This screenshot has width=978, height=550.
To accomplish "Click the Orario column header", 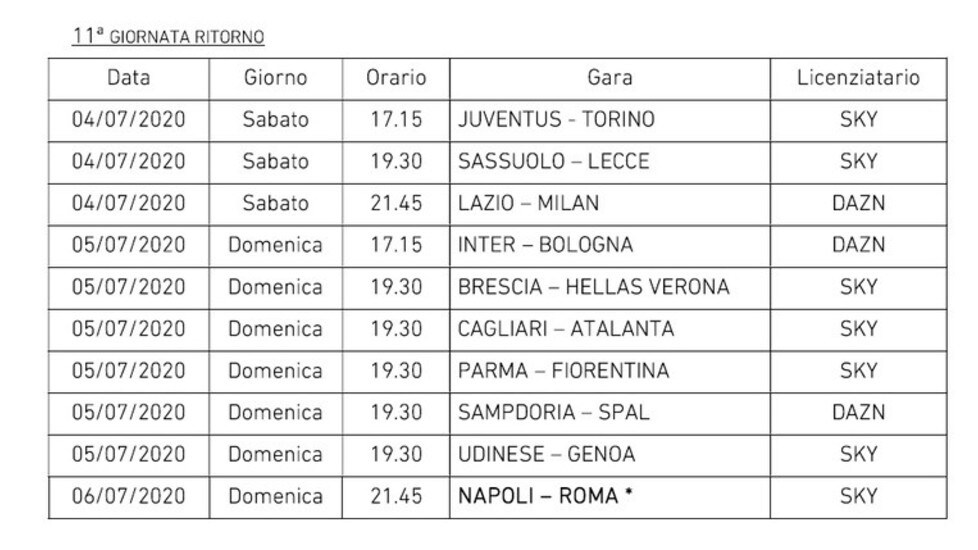I will 395,78.
